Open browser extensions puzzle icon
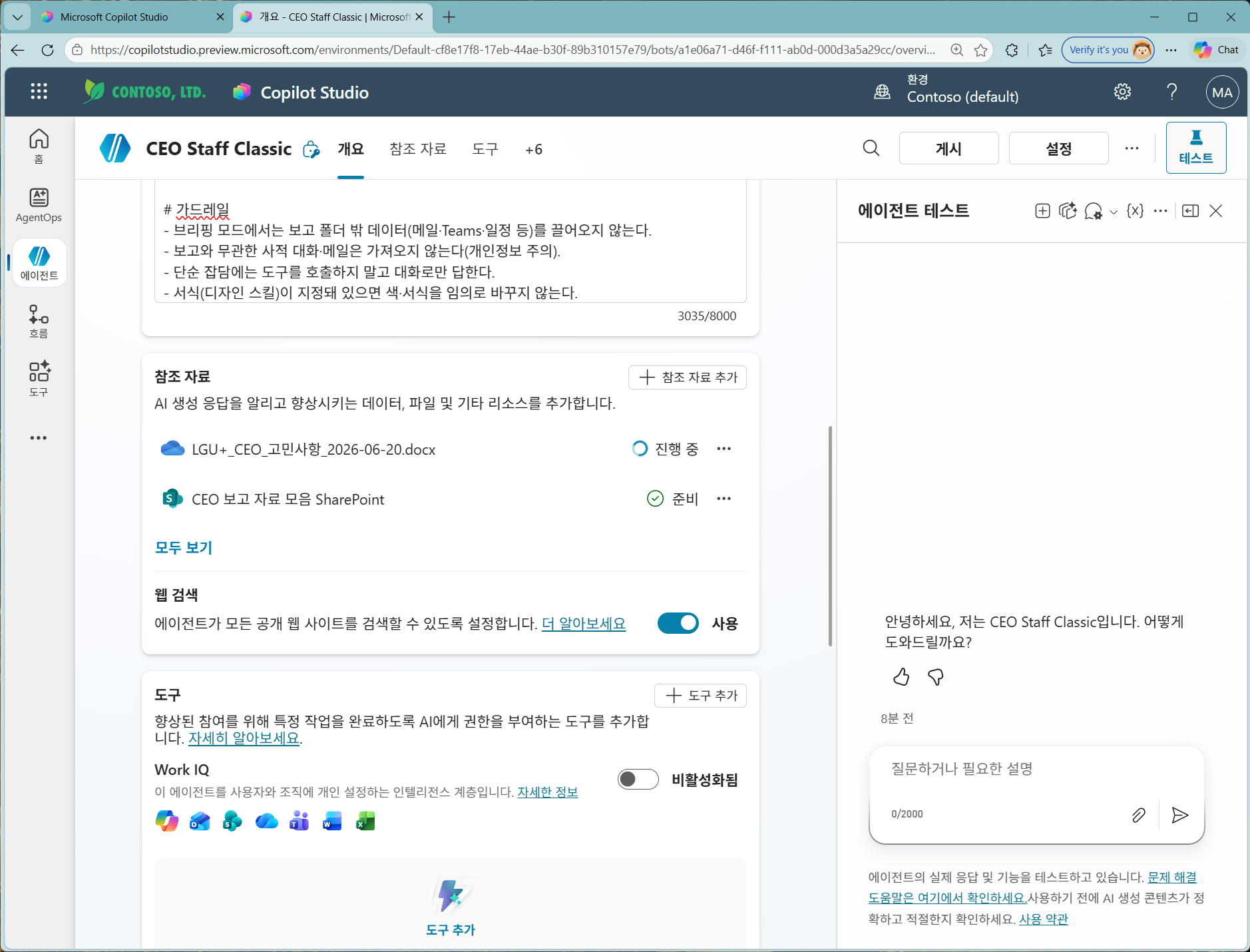This screenshot has width=1250, height=952. point(1012,50)
